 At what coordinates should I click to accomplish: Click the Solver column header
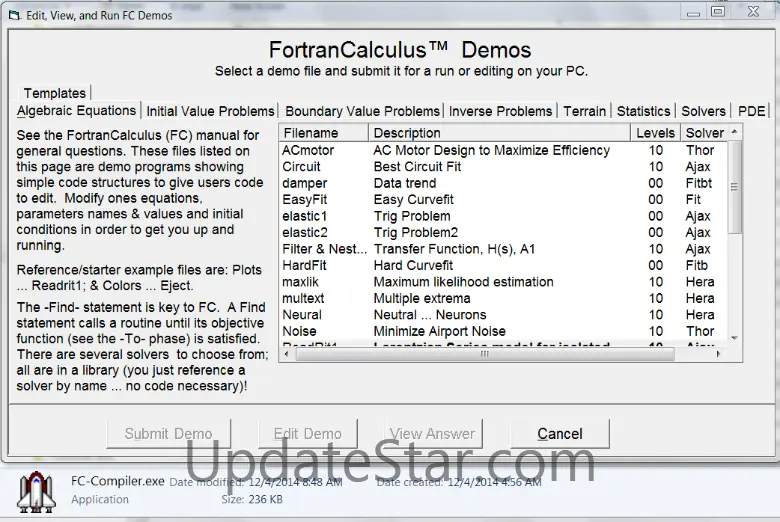pos(704,133)
